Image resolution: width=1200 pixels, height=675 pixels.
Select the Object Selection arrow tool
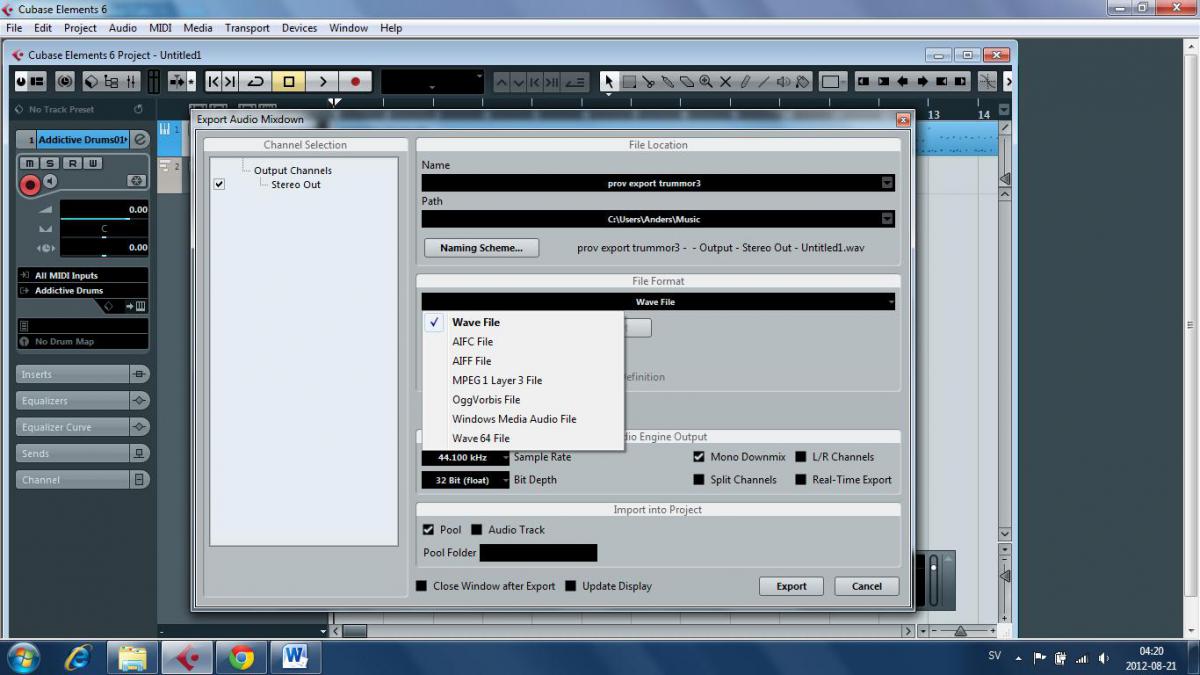[609, 82]
